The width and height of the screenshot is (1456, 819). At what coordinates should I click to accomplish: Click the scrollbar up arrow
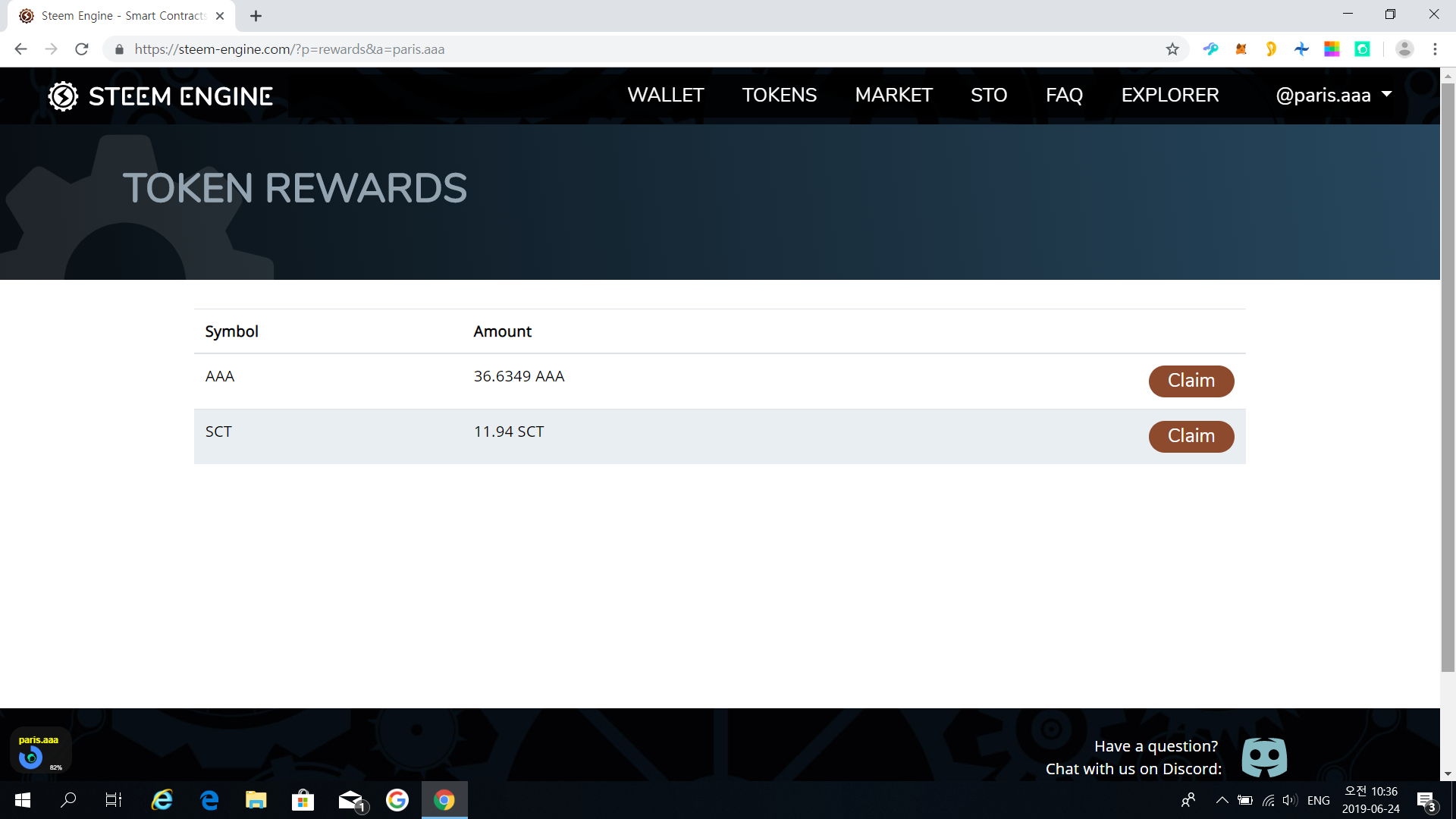(x=1448, y=76)
